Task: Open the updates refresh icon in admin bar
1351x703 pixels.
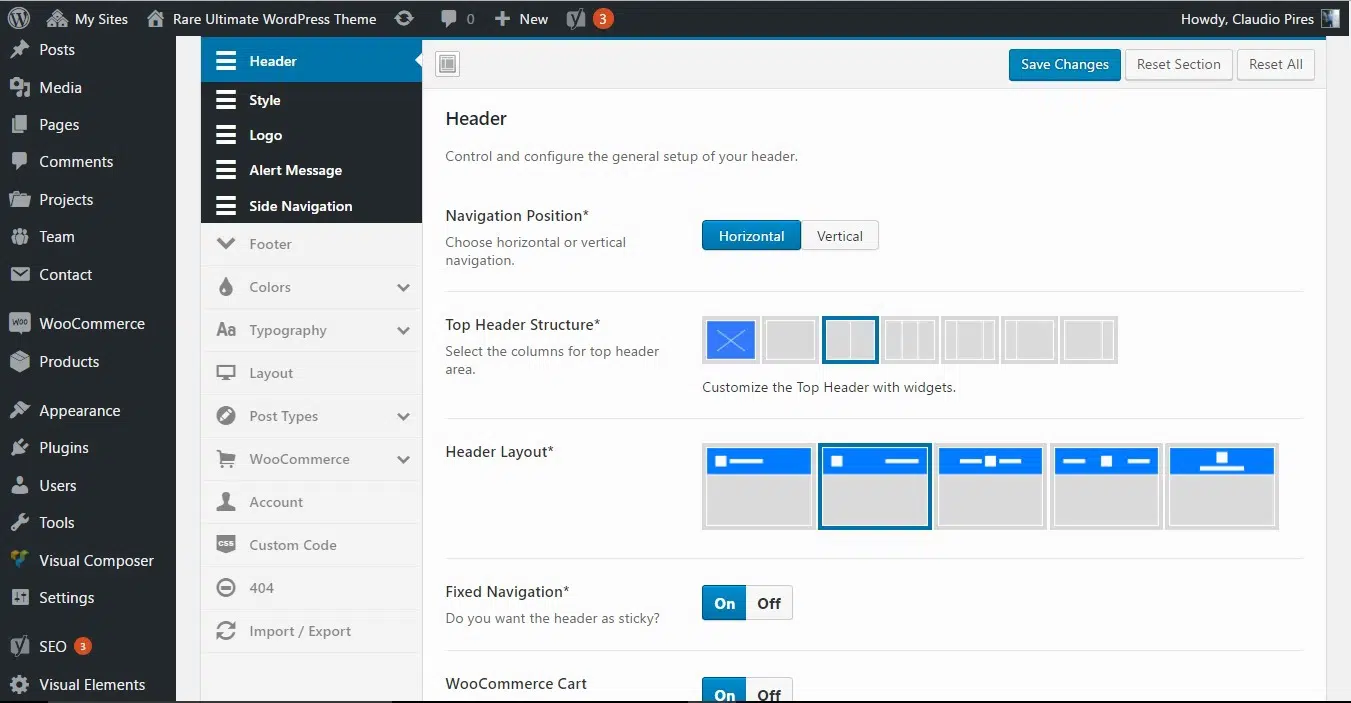Action: [403, 18]
